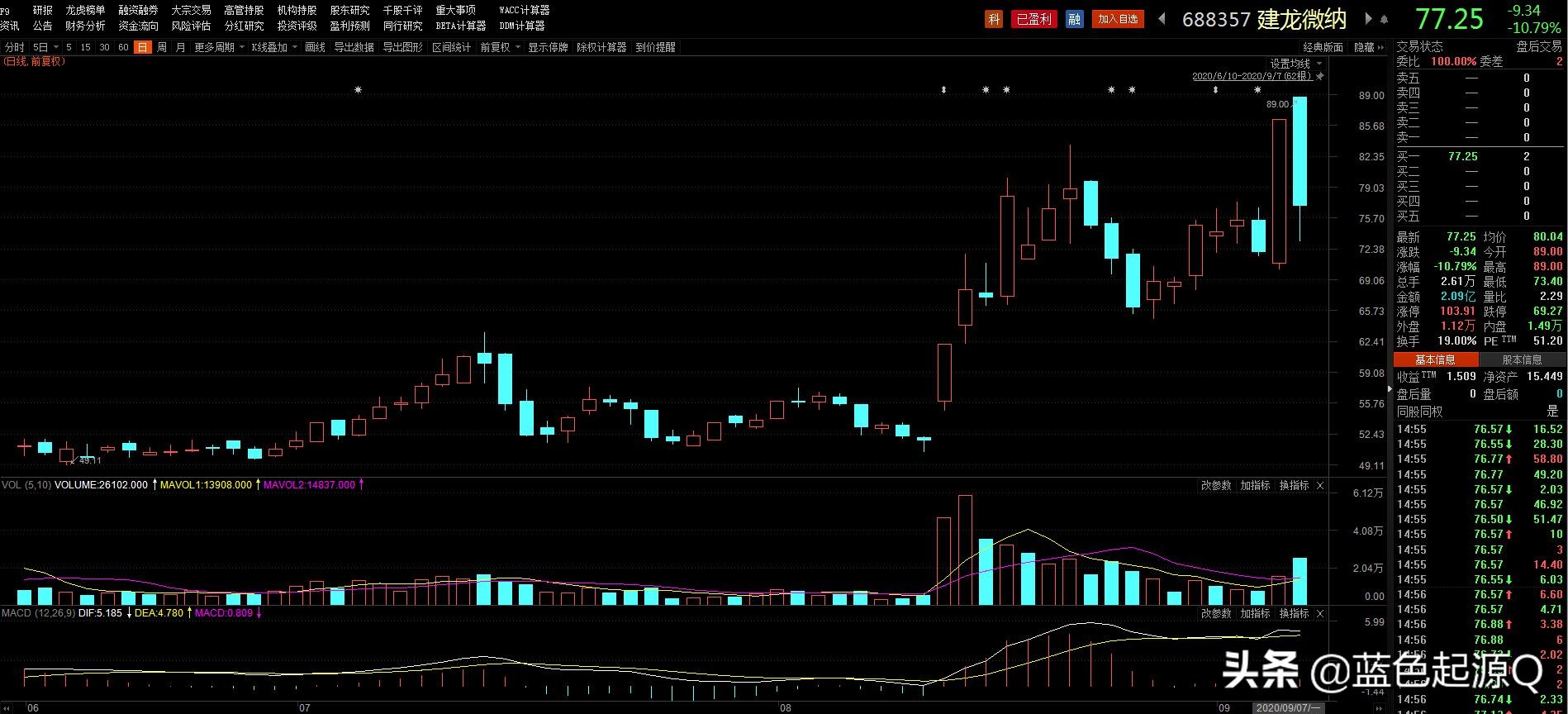
Task: Open the 融资融券 menu
Action: point(138,11)
